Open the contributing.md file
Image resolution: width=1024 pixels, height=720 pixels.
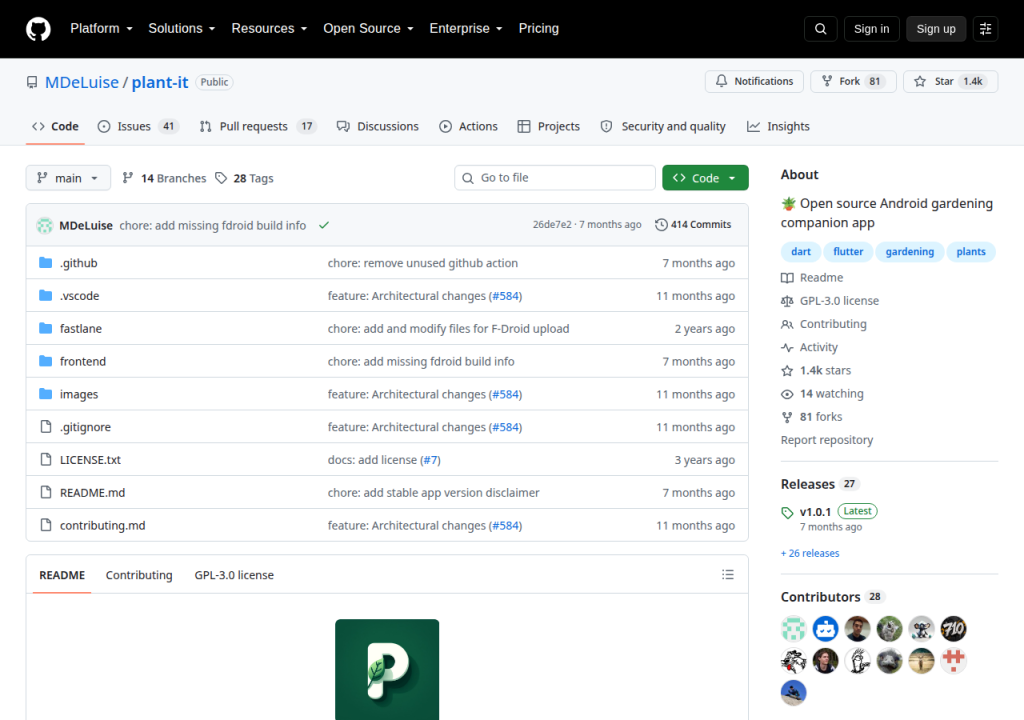[x=103, y=525]
